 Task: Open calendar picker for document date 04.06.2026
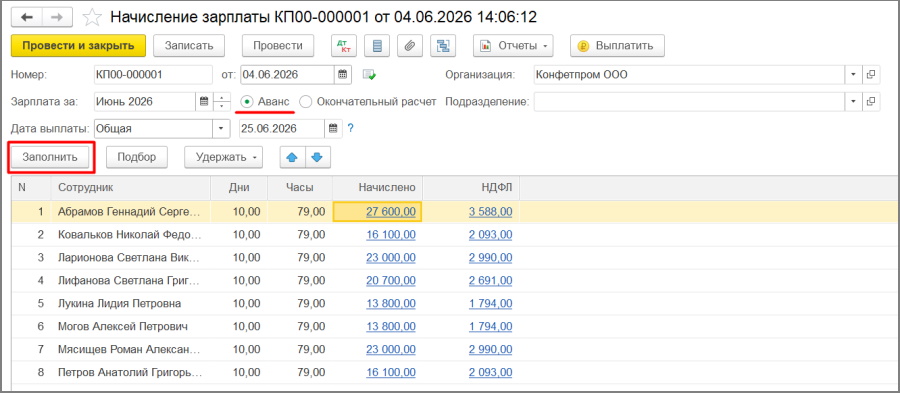pyautogui.click(x=343, y=74)
